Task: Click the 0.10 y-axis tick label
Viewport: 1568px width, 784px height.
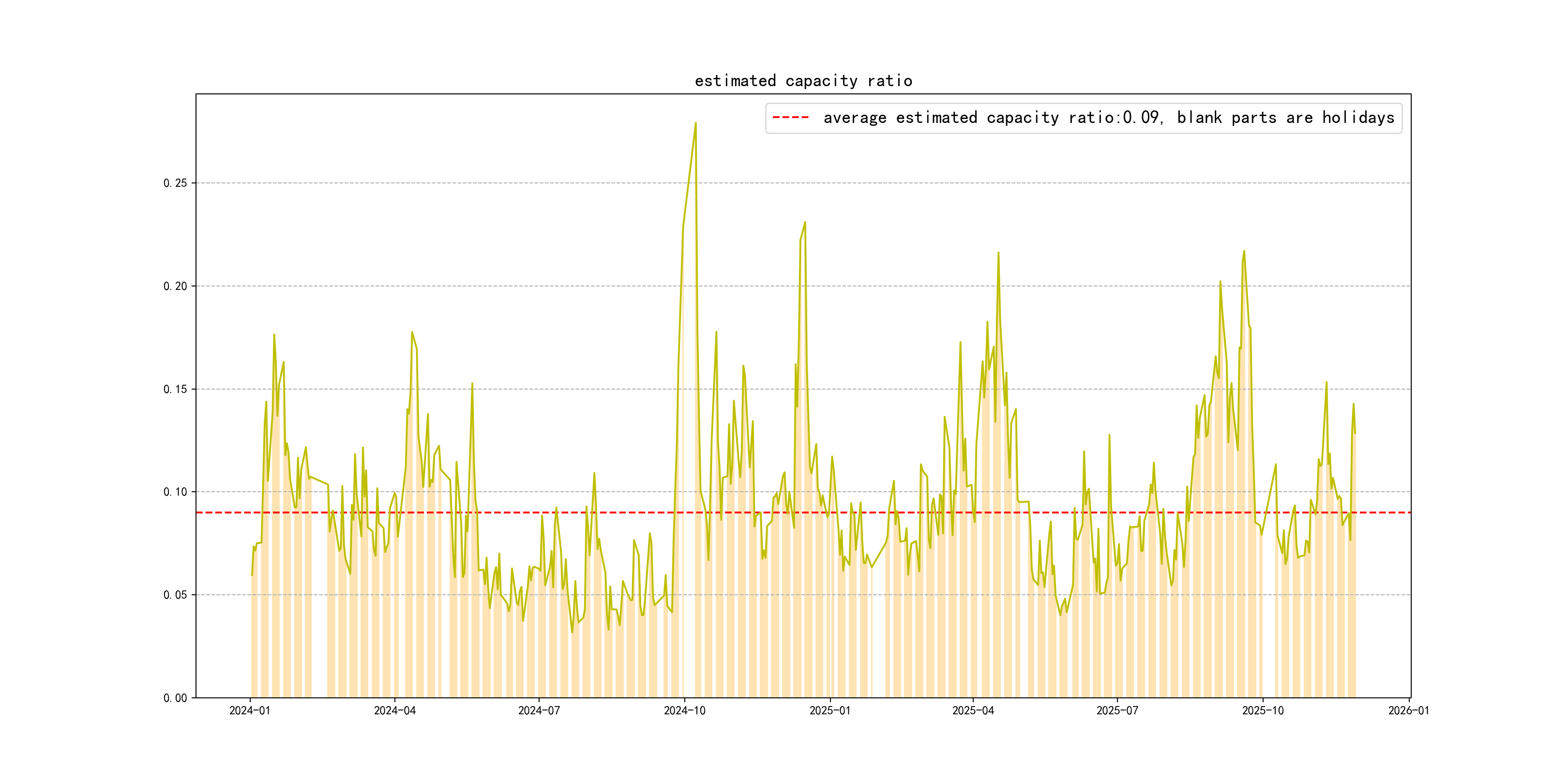Action: (175, 492)
